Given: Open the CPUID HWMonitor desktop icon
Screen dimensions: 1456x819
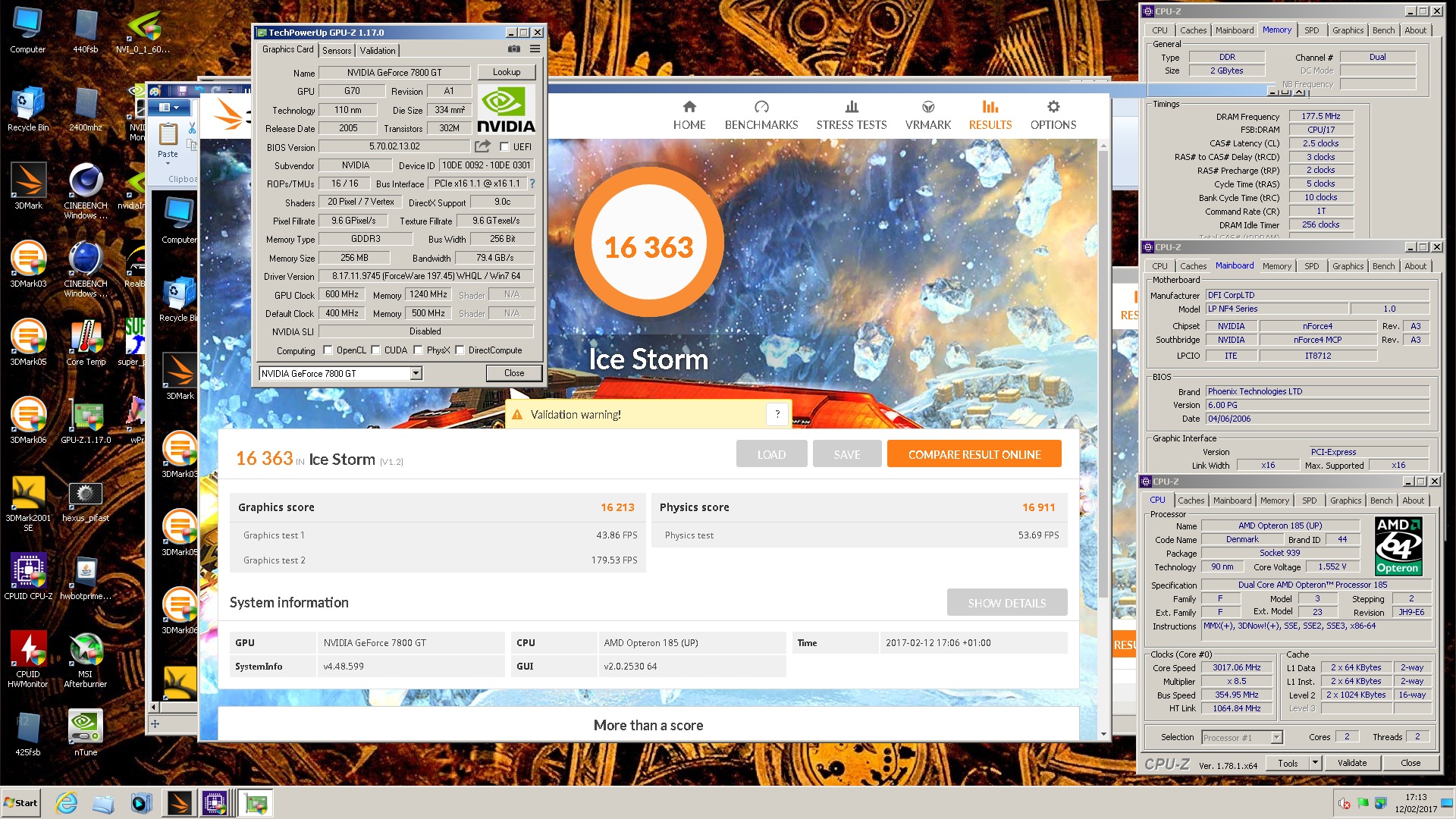Looking at the screenshot, I should [x=28, y=660].
